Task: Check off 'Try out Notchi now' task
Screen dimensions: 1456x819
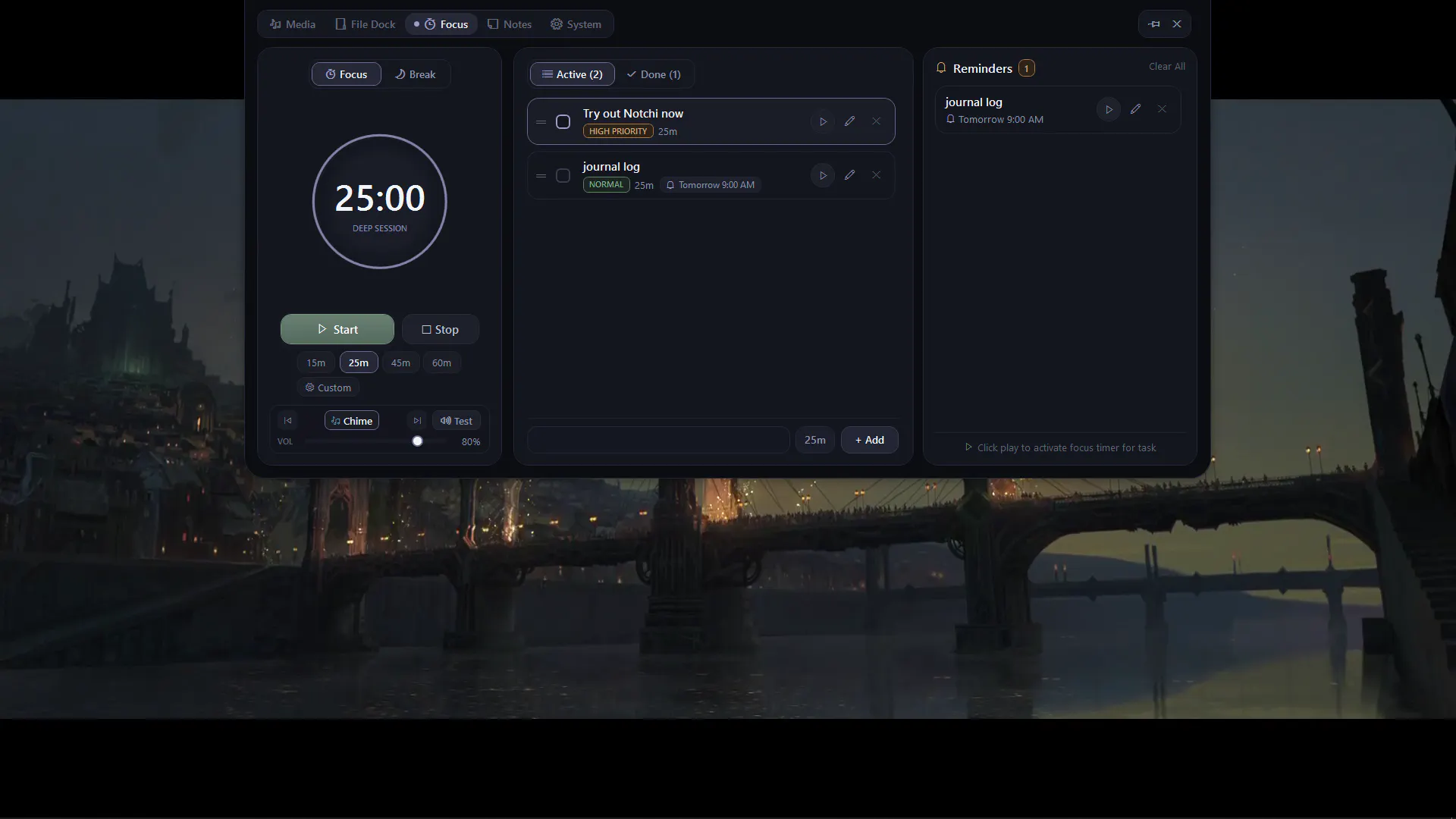Action: [x=563, y=122]
